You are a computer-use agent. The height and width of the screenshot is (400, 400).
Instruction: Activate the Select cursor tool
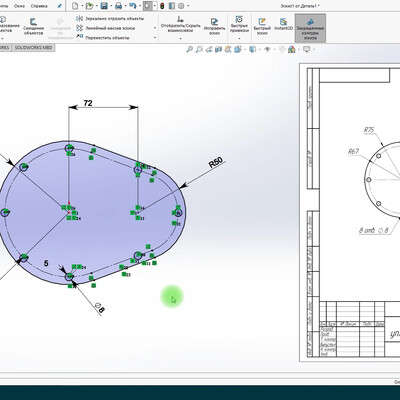point(147,6)
